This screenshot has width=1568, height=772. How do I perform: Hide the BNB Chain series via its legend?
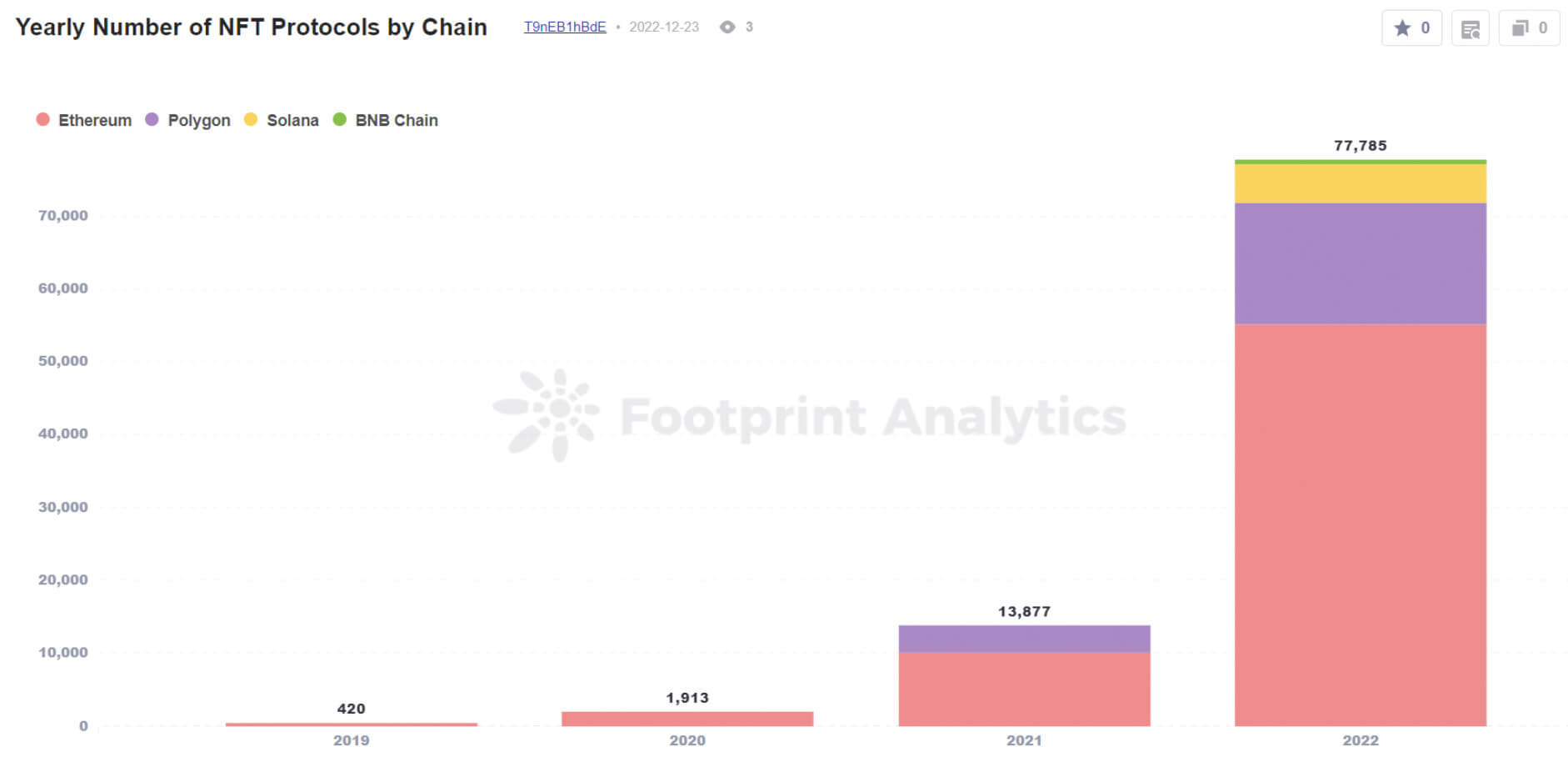(x=397, y=119)
